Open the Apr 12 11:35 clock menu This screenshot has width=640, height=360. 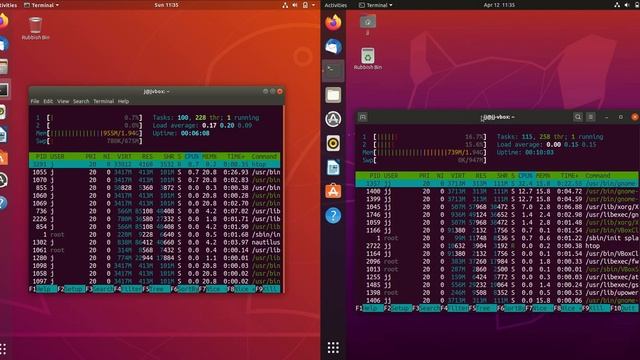pos(499,5)
